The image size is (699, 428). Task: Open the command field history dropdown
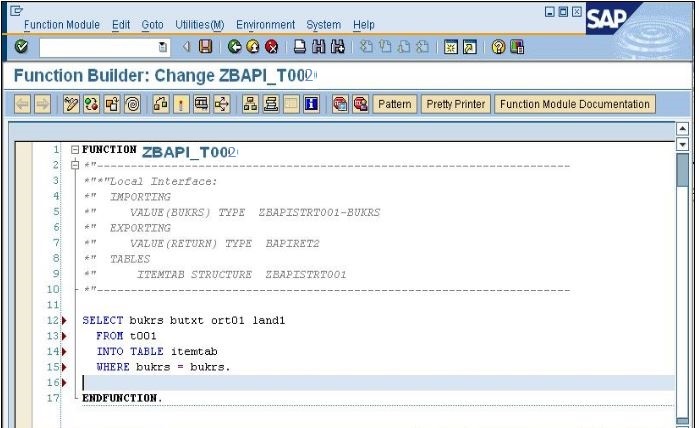tap(163, 47)
